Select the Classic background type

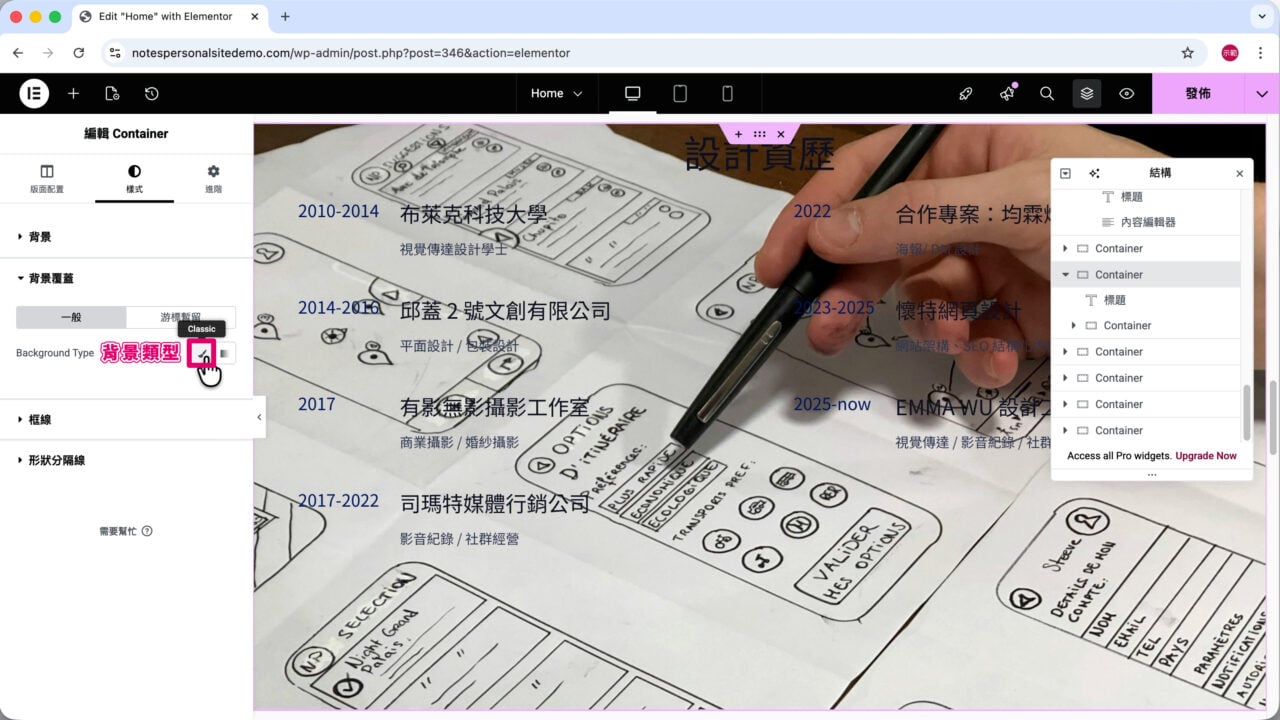201,353
